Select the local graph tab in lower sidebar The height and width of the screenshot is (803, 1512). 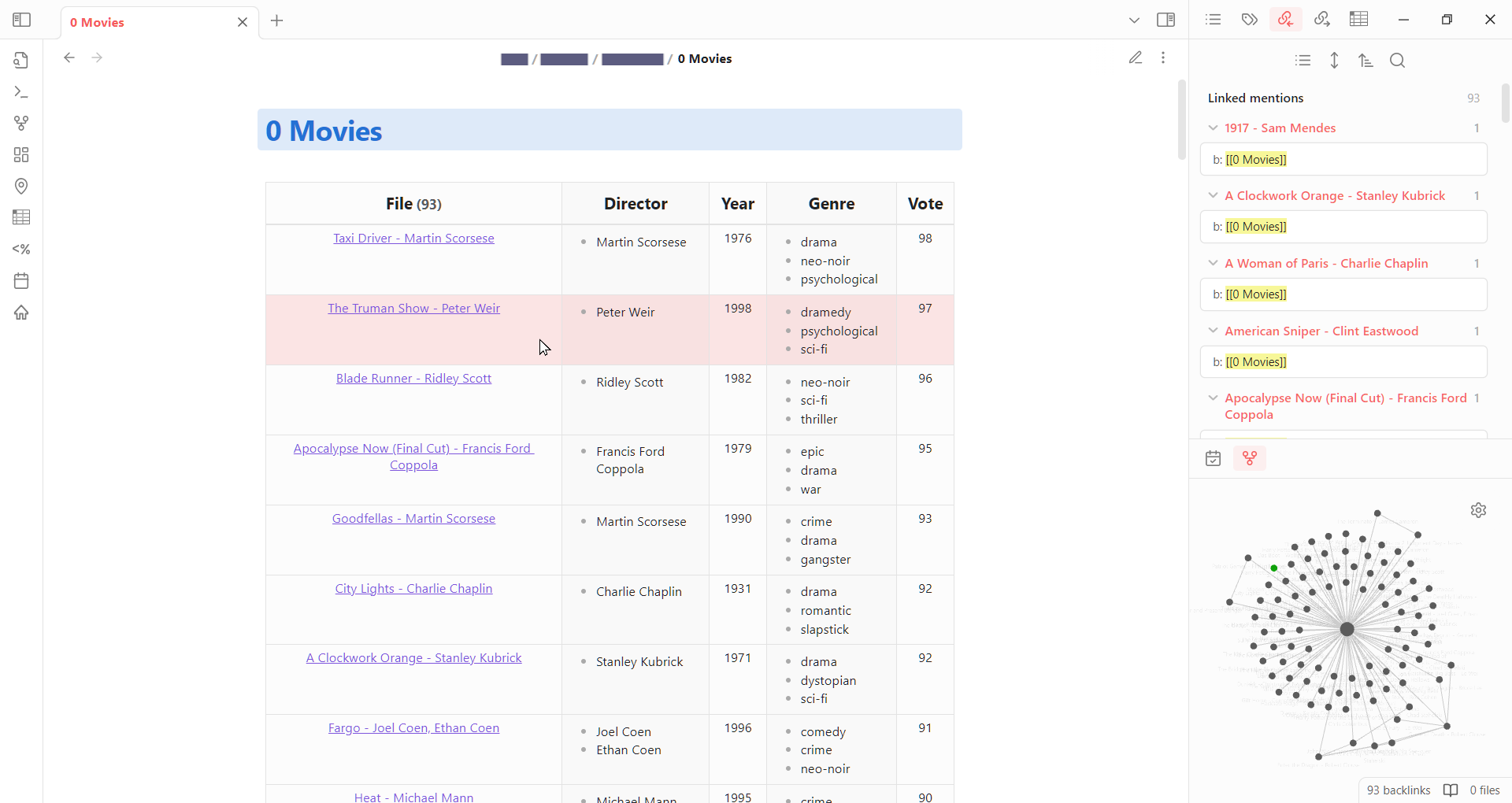pyautogui.click(x=1250, y=458)
